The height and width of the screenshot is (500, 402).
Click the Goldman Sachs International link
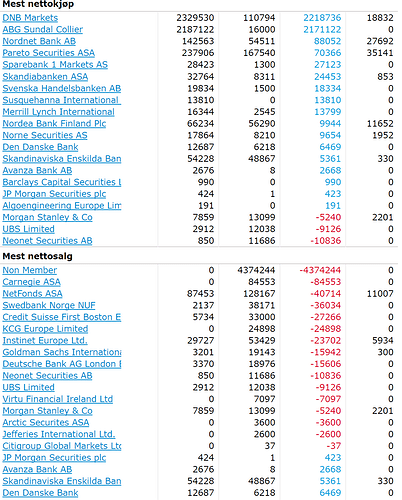[x=62, y=352]
